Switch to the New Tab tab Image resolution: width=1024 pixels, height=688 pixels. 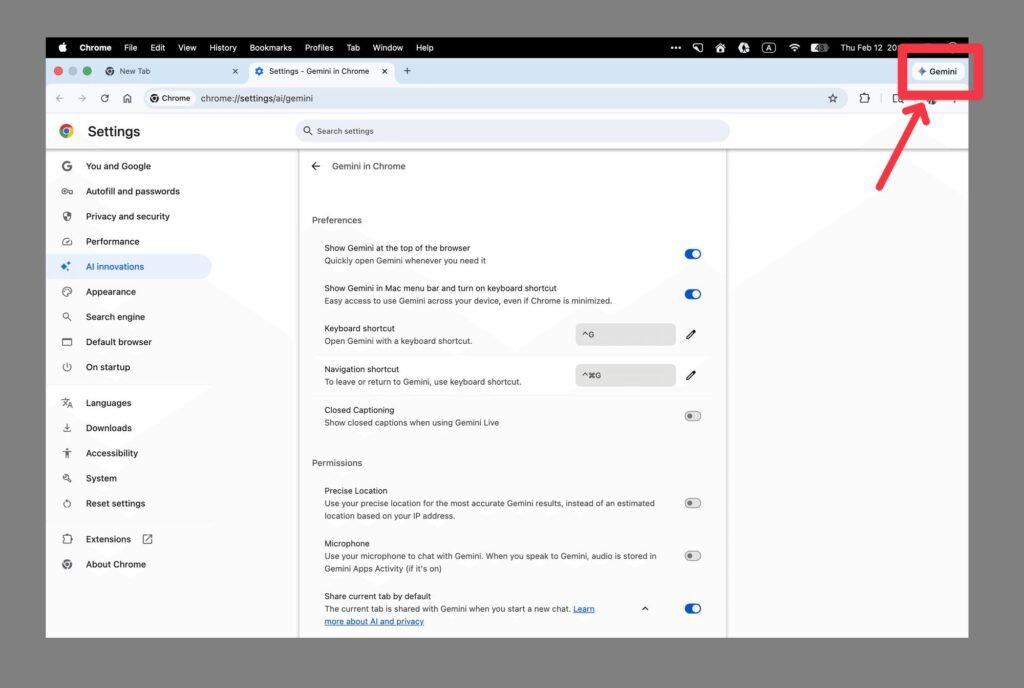point(172,71)
